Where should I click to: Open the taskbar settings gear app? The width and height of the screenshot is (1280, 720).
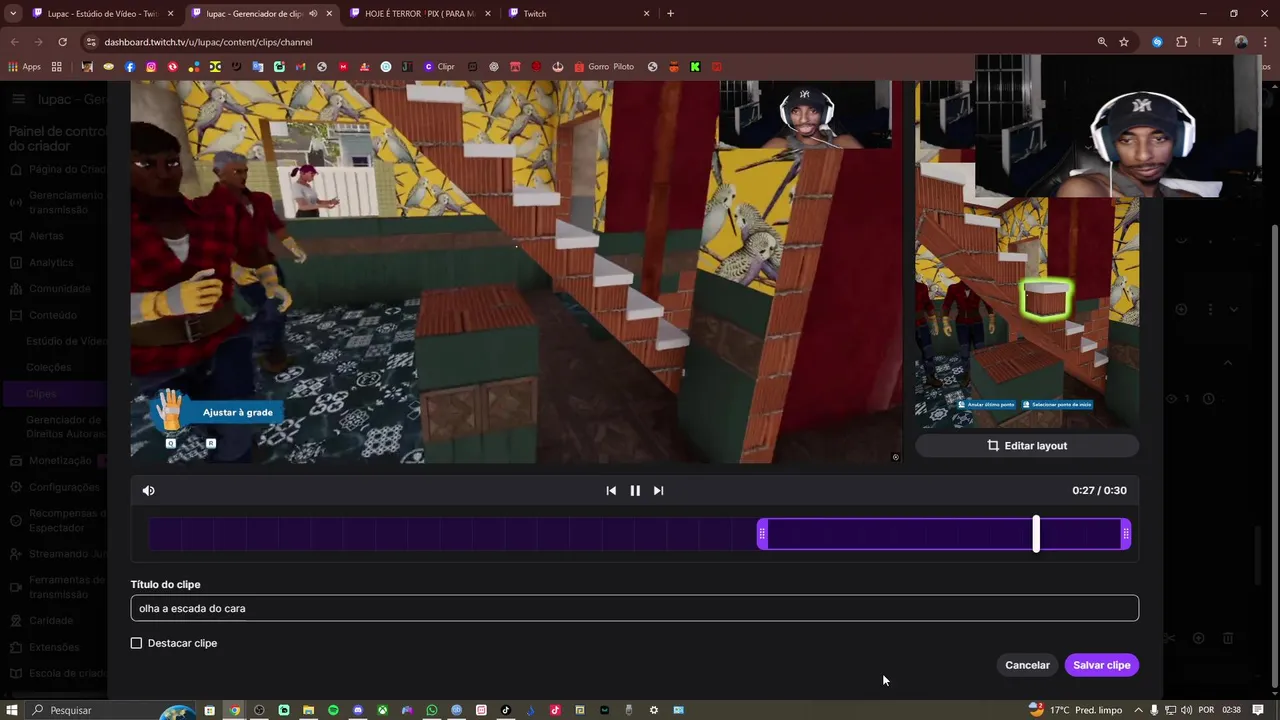coord(654,710)
